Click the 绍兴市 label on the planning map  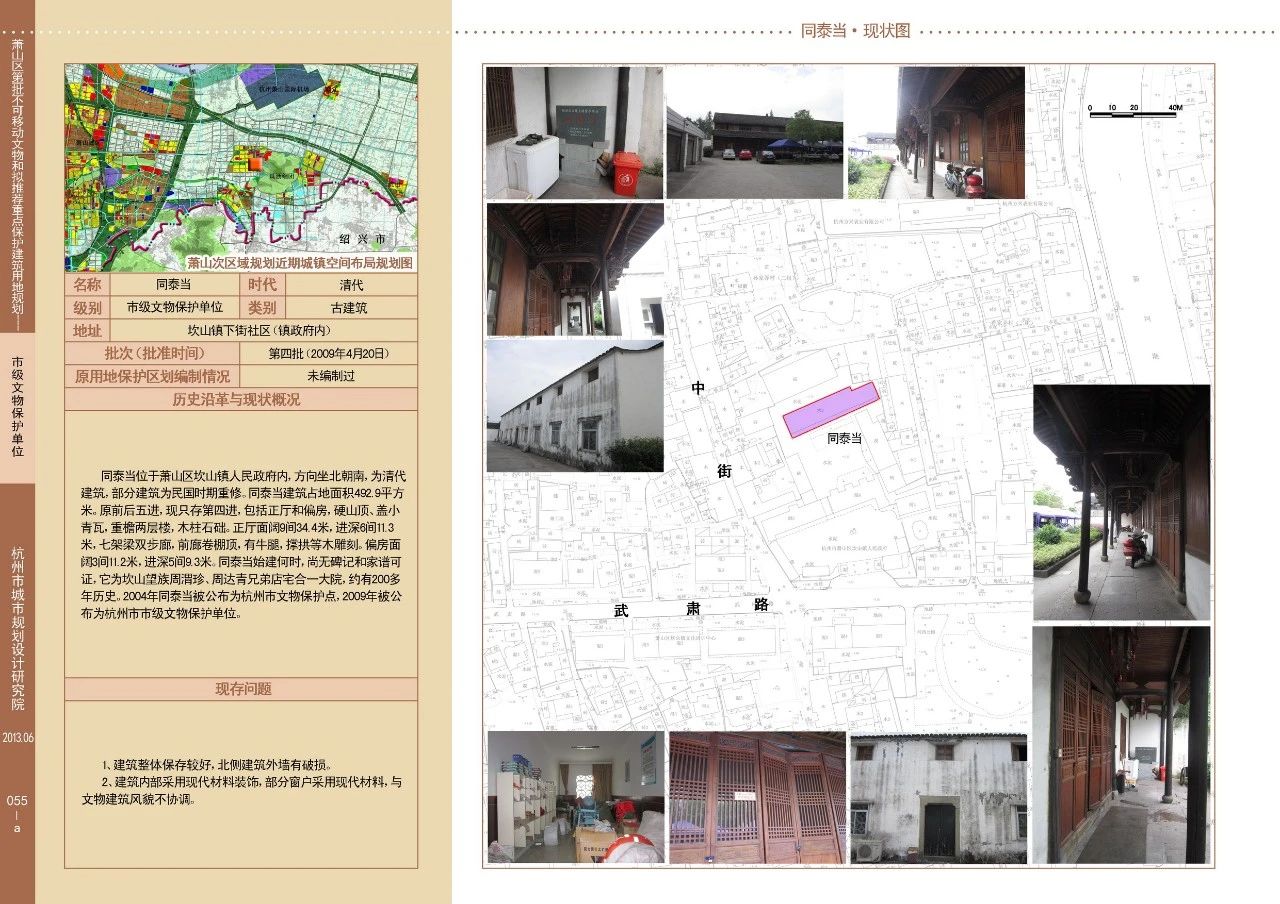pyautogui.click(x=362, y=239)
